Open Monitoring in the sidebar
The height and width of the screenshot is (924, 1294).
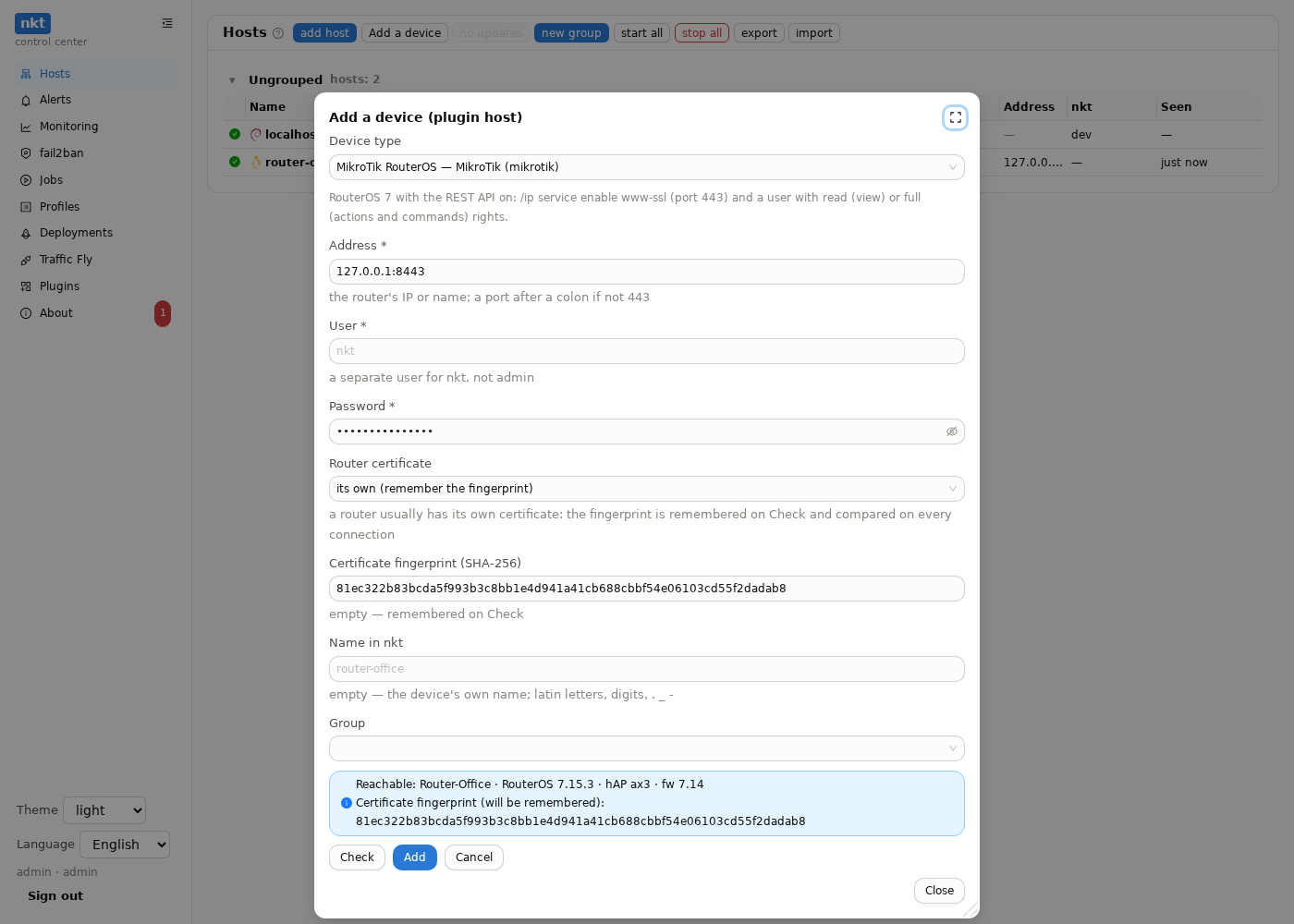[x=95, y=127]
